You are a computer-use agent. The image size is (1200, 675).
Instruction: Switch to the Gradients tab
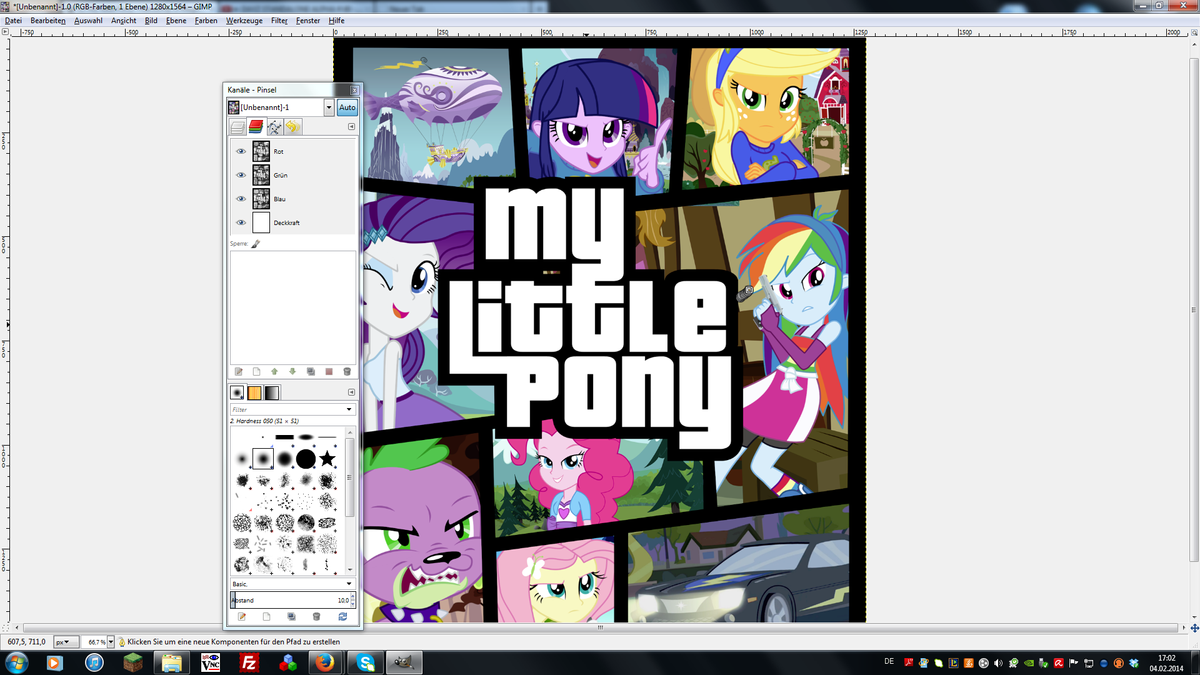pyautogui.click(x=272, y=393)
